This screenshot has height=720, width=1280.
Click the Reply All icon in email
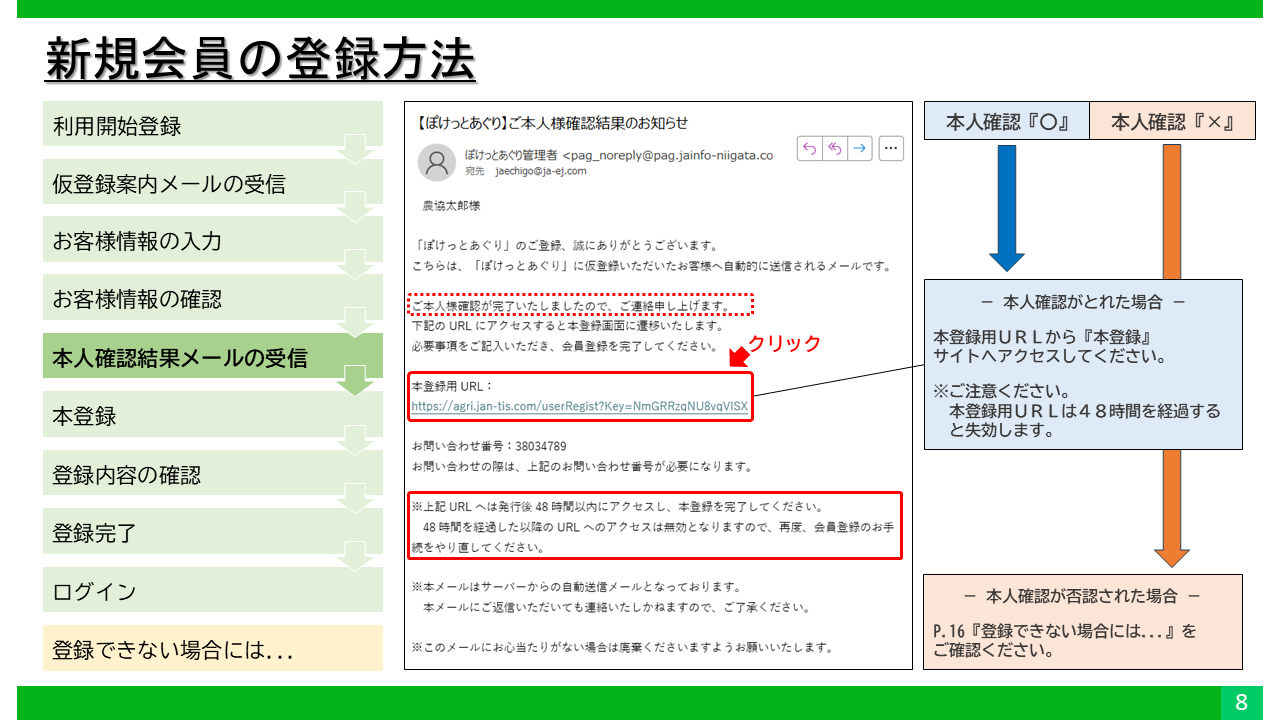[834, 149]
